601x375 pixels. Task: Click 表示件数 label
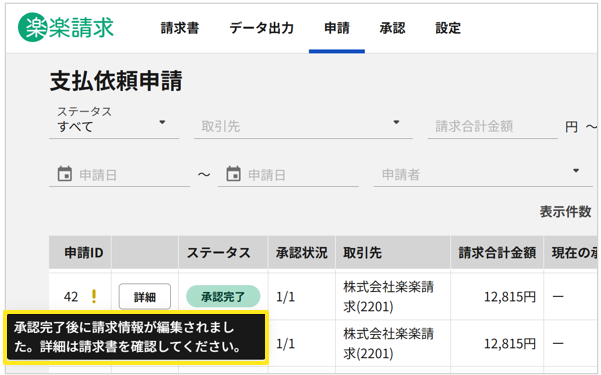[565, 211]
